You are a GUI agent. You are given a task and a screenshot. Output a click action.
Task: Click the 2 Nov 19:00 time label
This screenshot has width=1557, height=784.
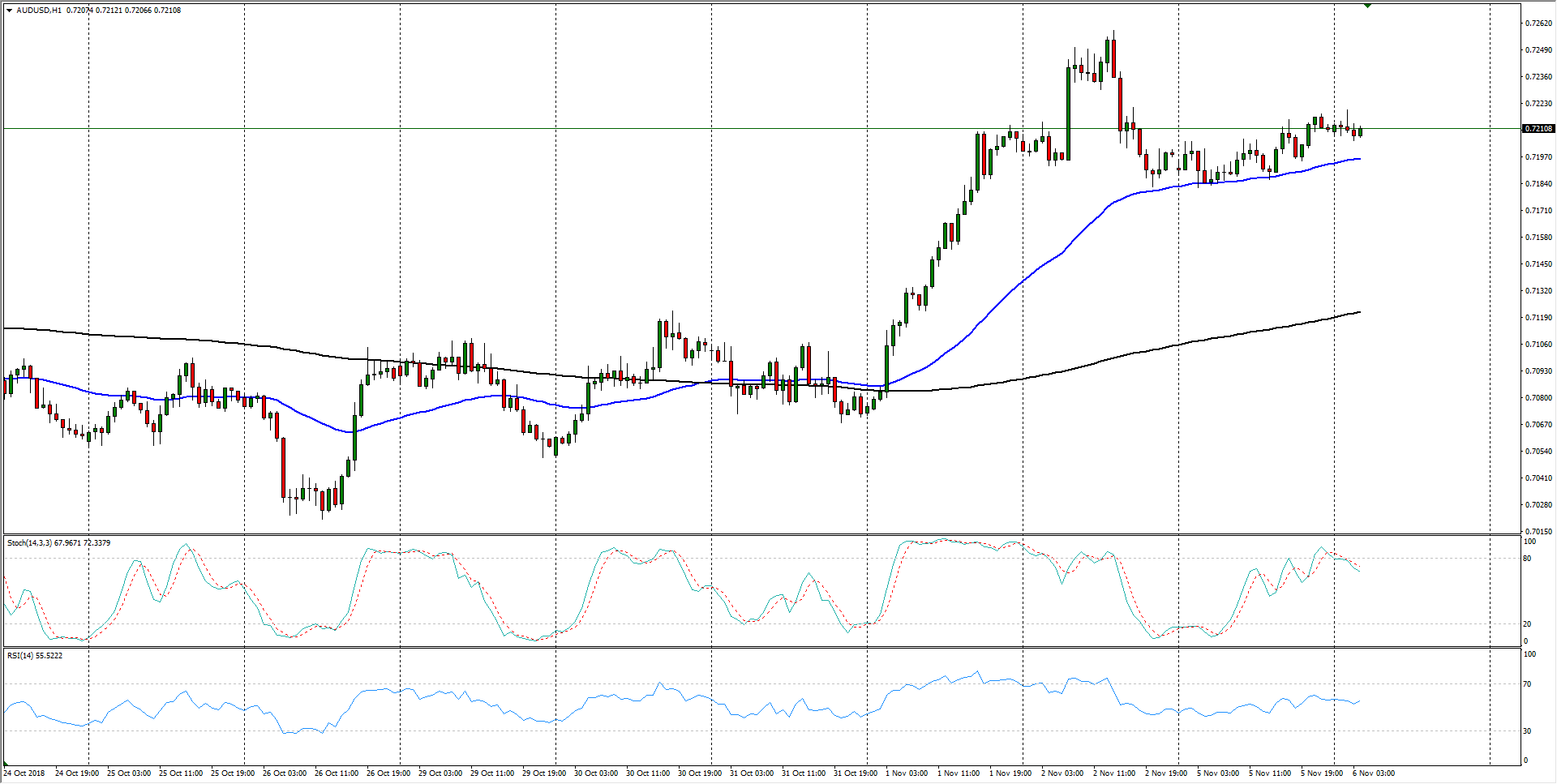pyautogui.click(x=1166, y=773)
